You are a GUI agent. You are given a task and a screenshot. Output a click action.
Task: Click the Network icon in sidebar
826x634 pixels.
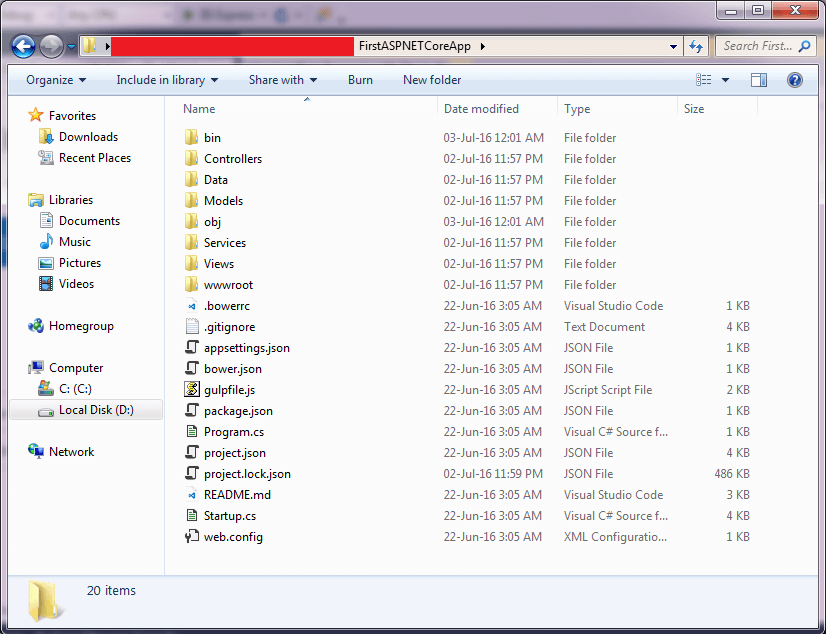click(36, 451)
